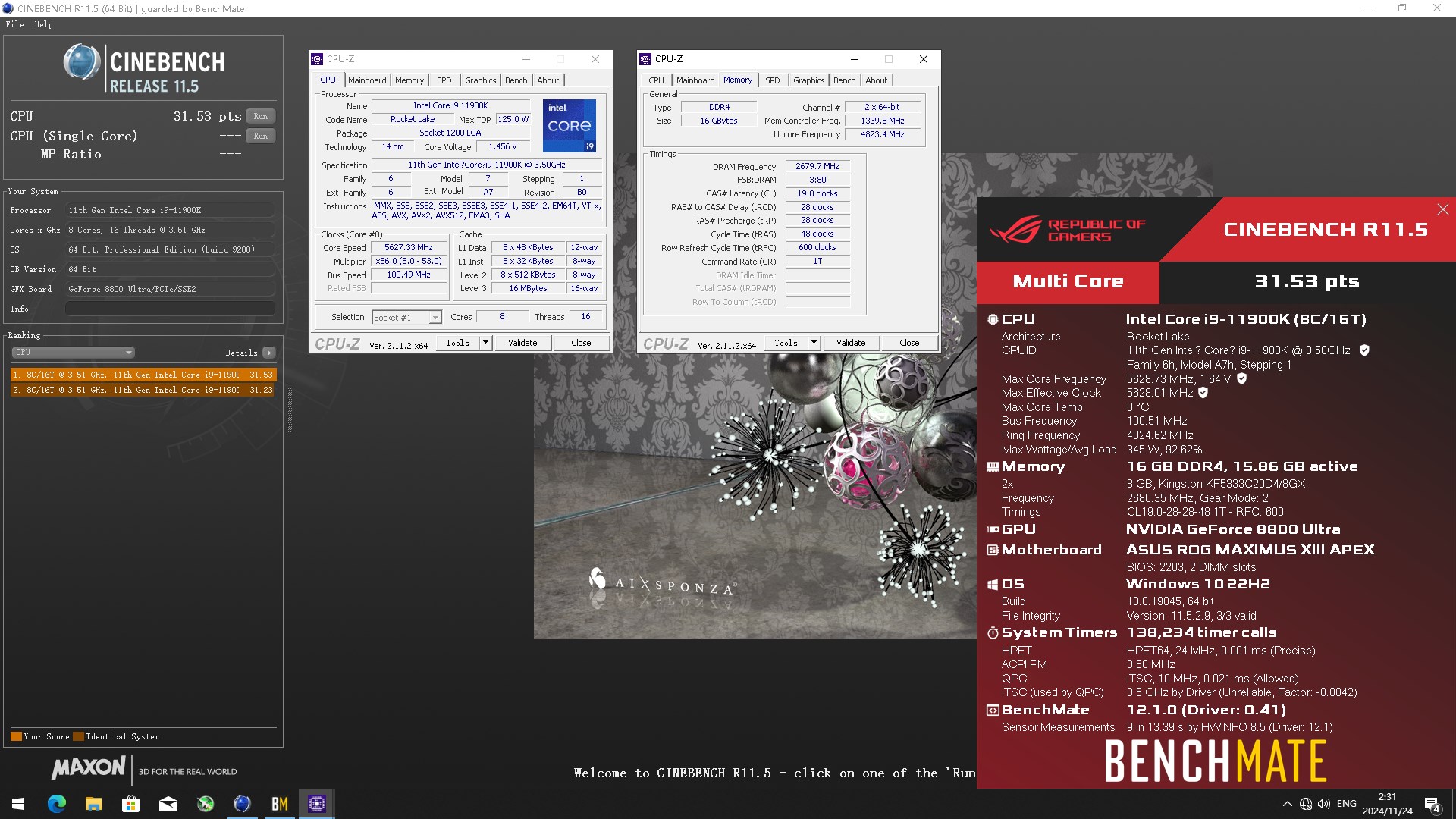Screen dimensions: 1456x819
Task: Open Graphics tab in left CPU-Z window
Action: pyautogui.click(x=481, y=80)
